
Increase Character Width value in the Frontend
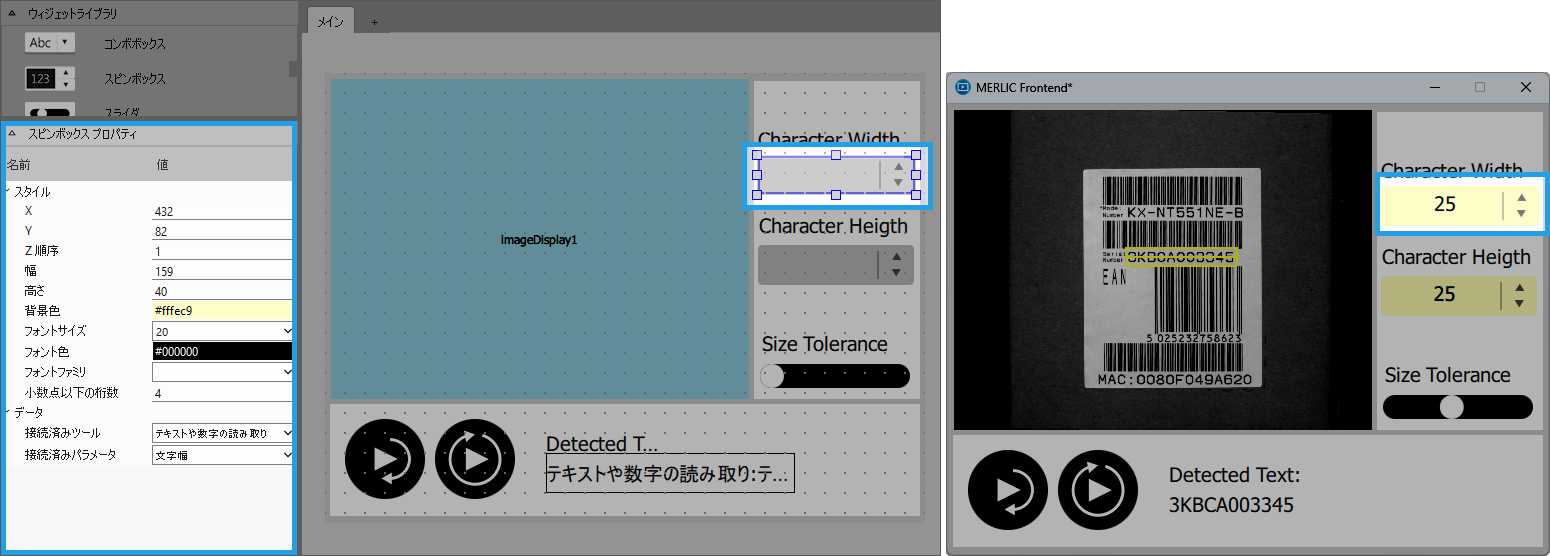[x=1521, y=197]
